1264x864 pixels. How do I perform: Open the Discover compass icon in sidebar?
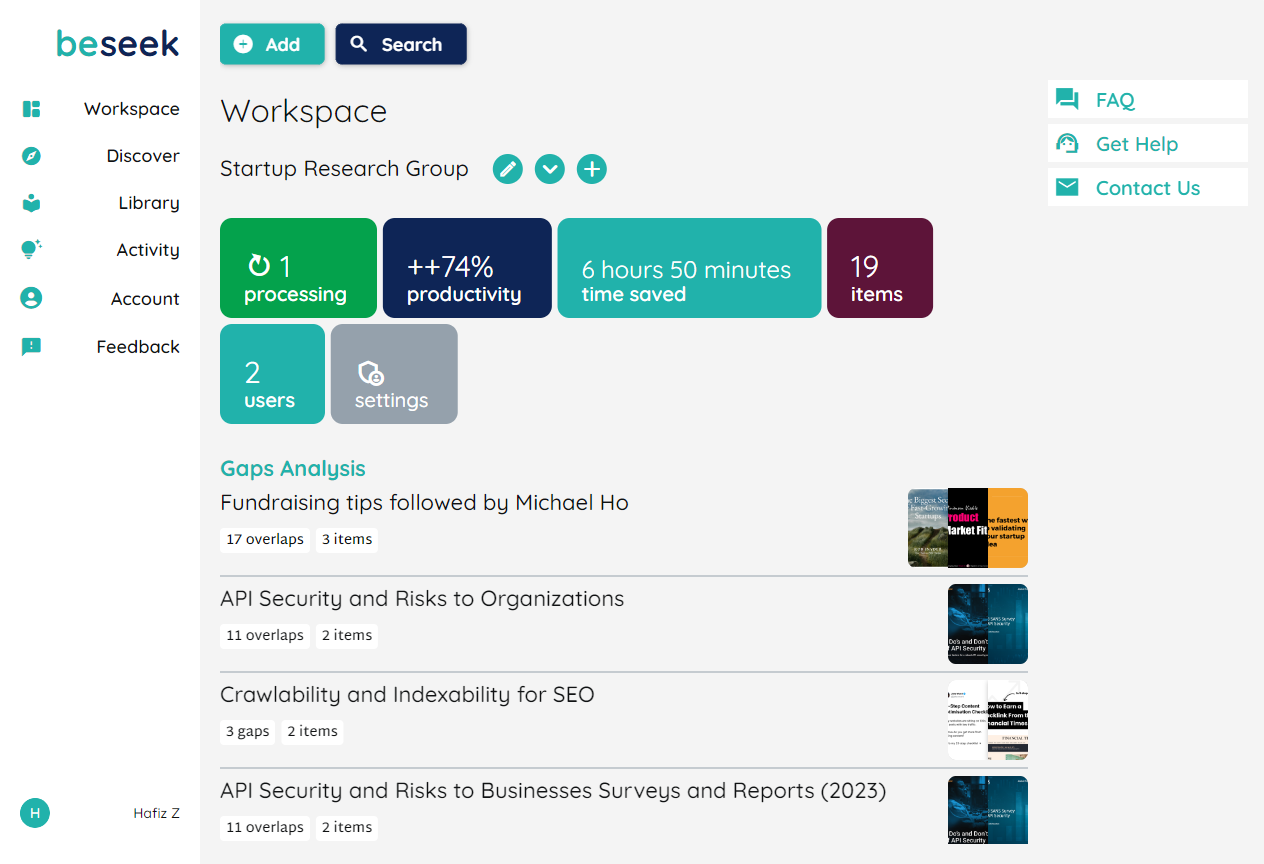tap(31, 156)
